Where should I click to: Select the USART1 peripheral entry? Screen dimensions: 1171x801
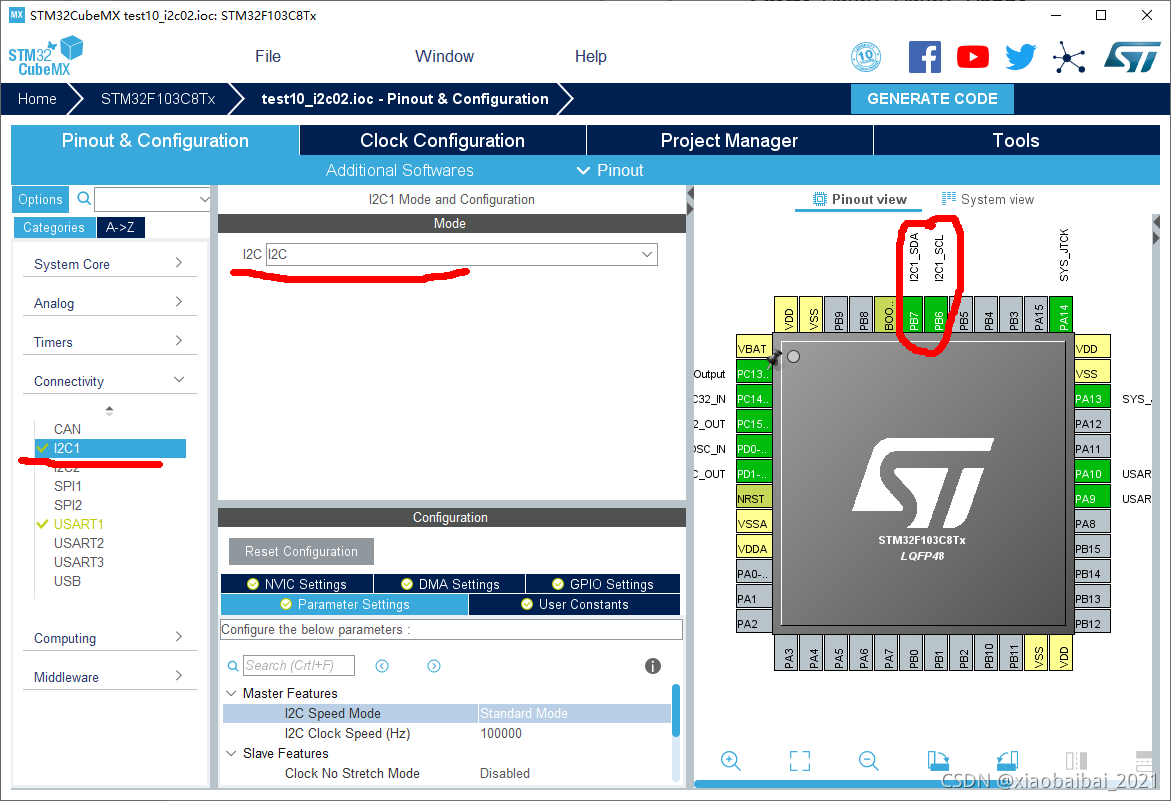click(x=78, y=524)
